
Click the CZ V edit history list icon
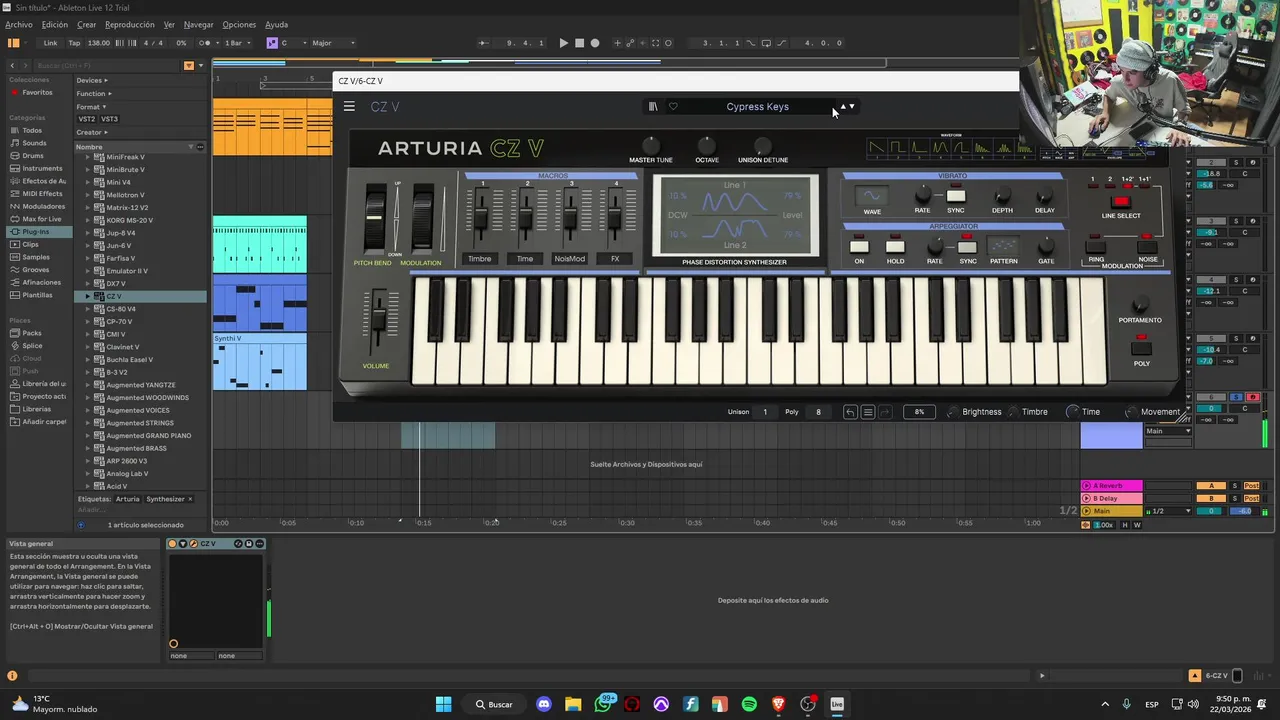pyautogui.click(x=868, y=412)
